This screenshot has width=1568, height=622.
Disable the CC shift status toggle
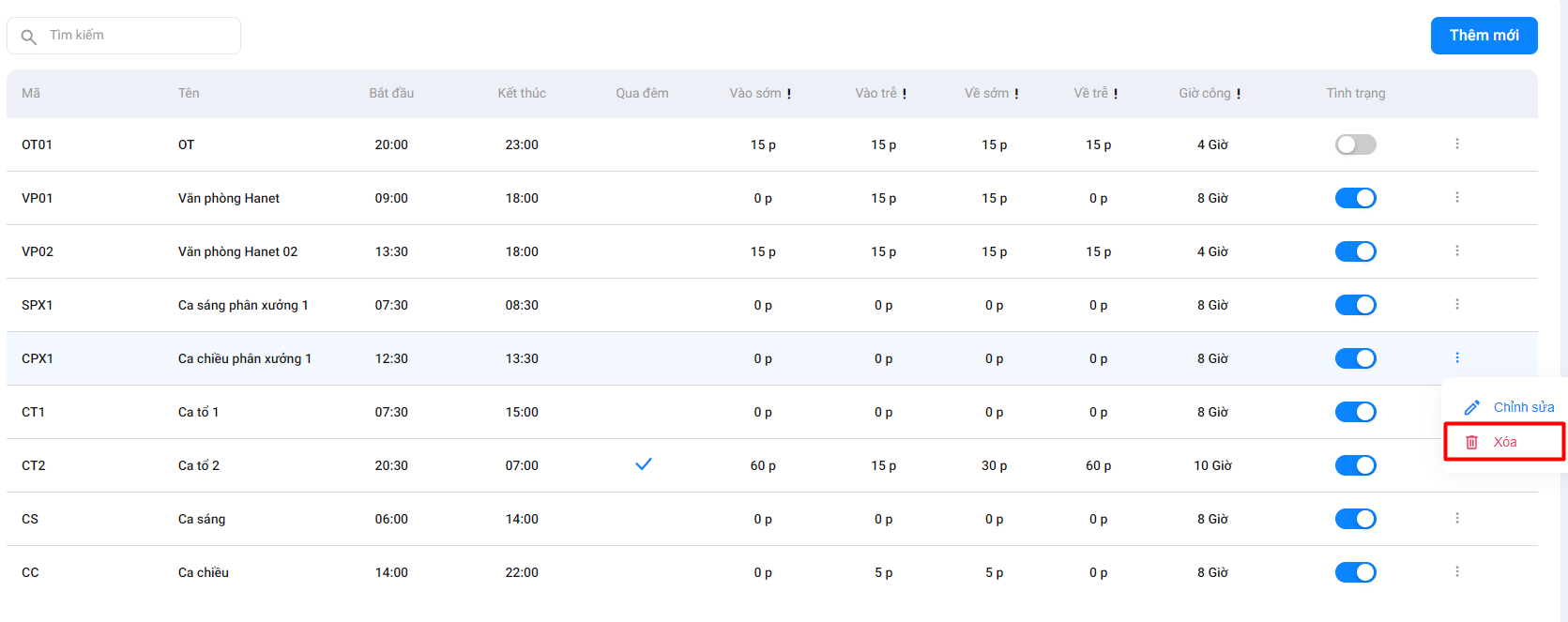point(1355,572)
